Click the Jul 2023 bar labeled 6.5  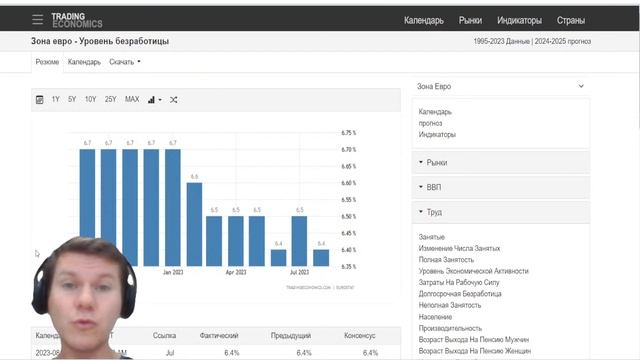[299, 241]
